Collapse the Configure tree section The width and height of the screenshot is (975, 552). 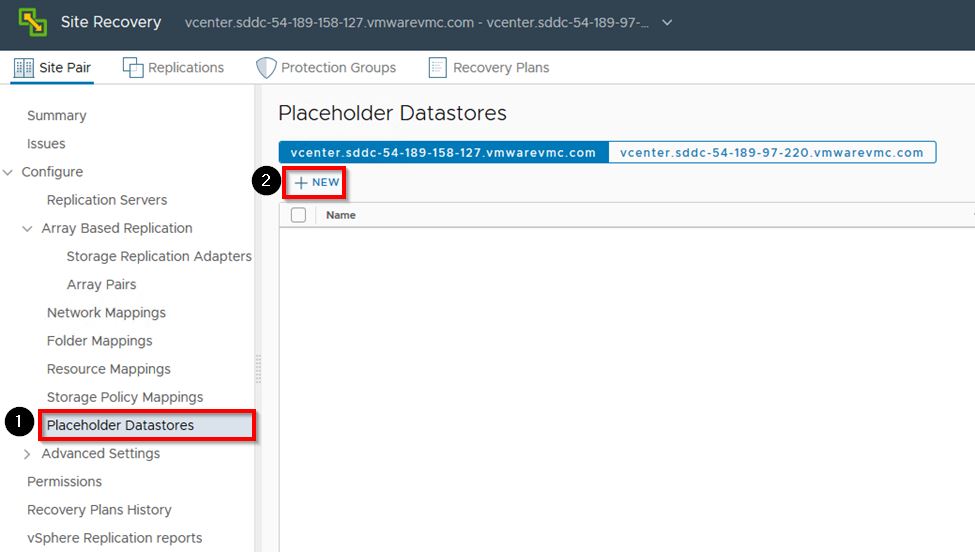[x=8, y=172]
